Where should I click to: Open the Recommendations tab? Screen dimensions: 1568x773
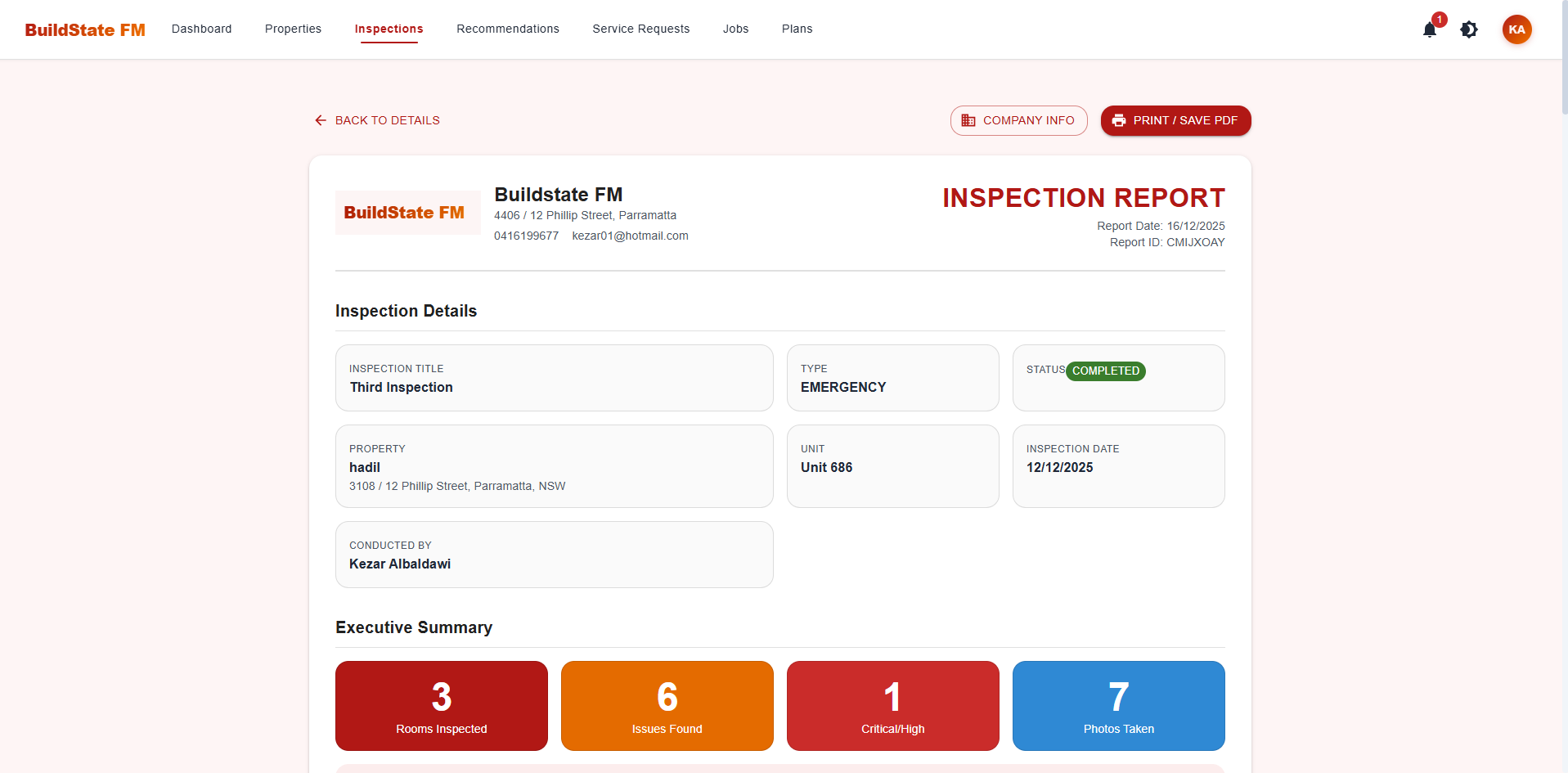pos(508,29)
